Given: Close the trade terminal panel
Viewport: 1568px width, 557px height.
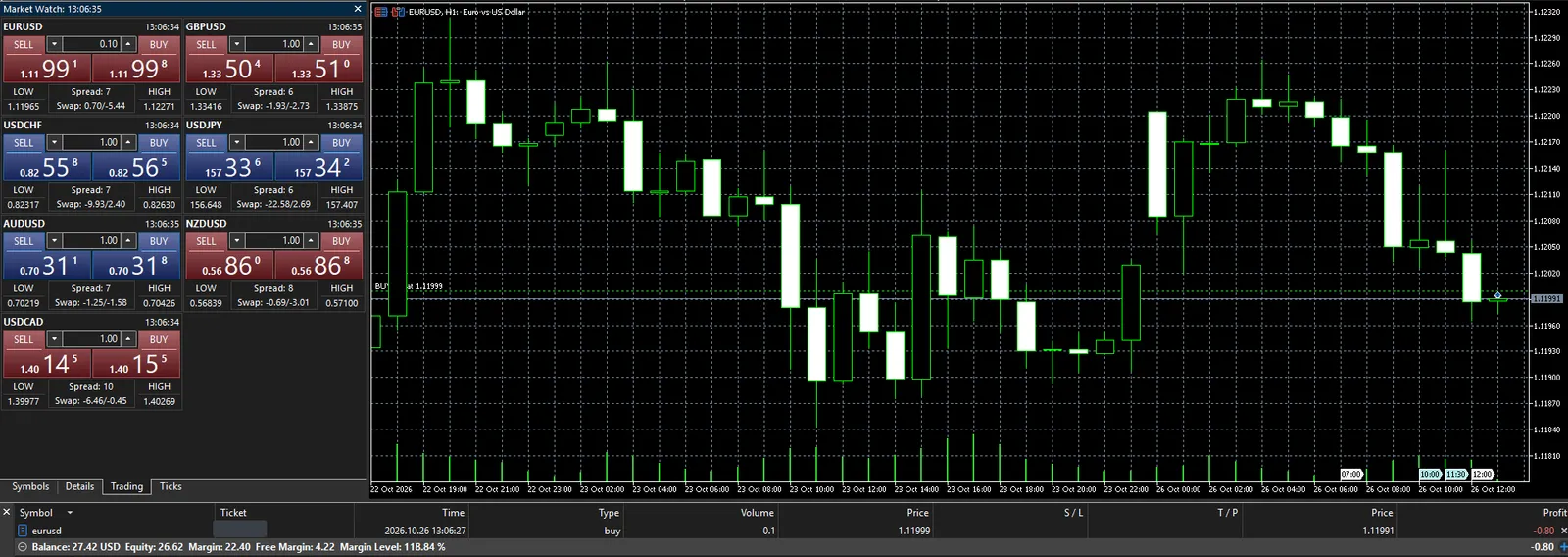Looking at the screenshot, I should (6, 512).
